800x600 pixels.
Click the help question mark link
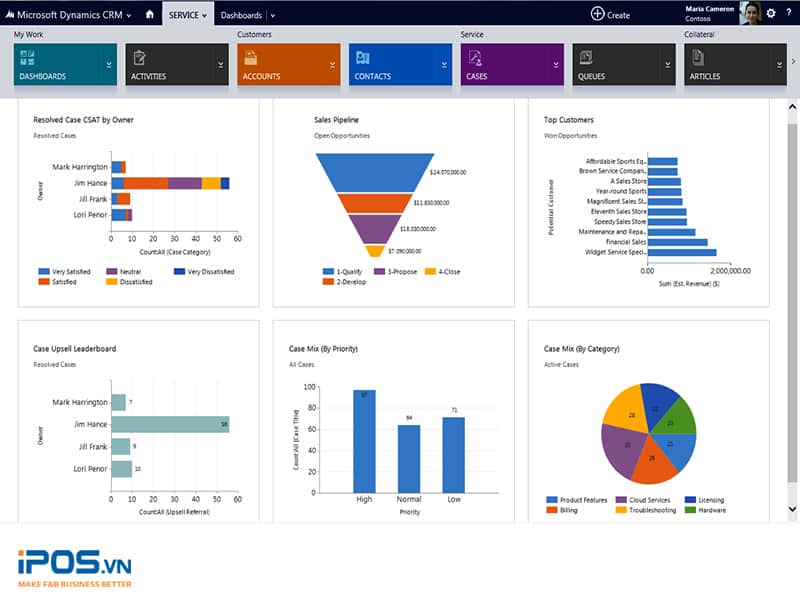pos(788,13)
